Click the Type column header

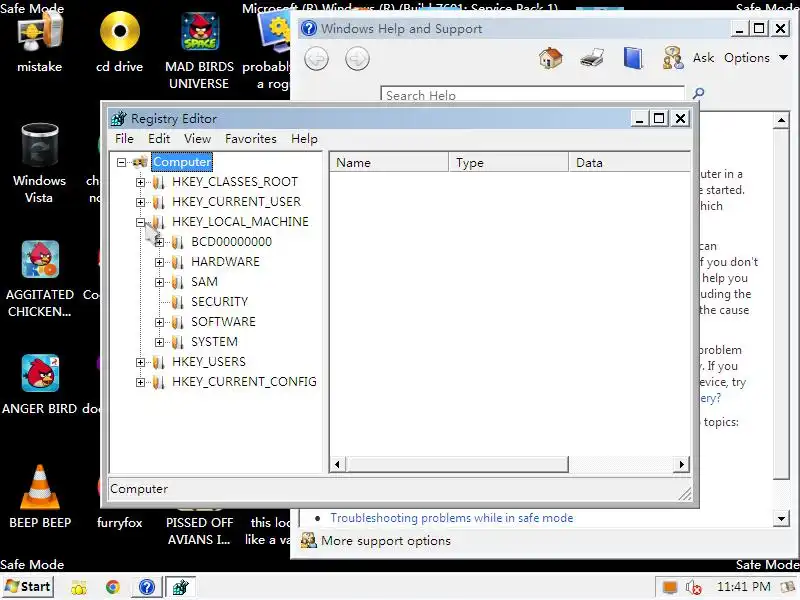[x=508, y=162]
